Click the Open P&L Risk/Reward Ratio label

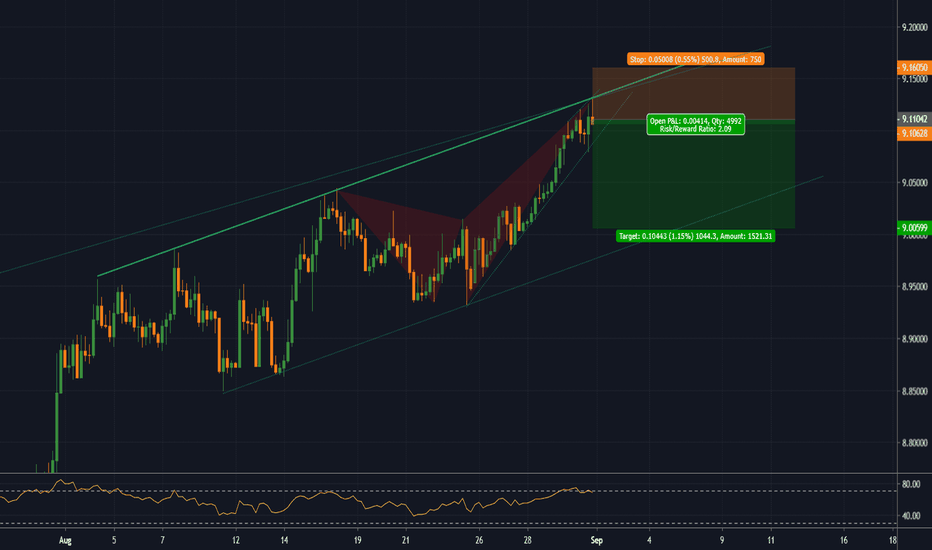tap(695, 125)
